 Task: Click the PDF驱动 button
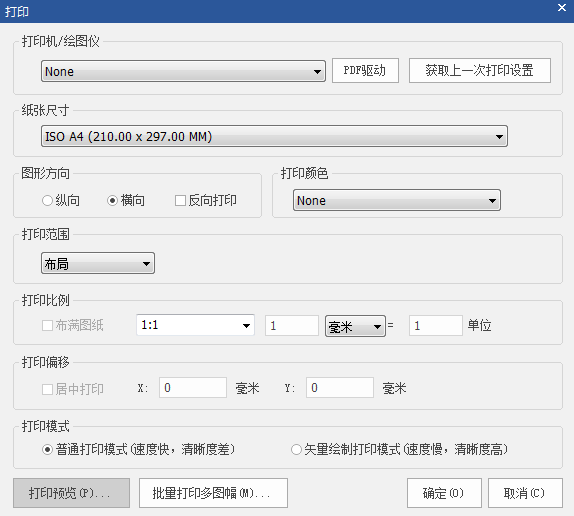(x=365, y=70)
